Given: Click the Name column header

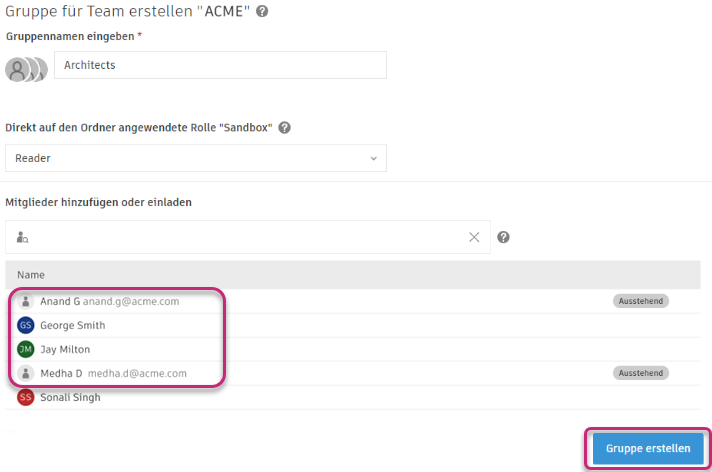Looking at the screenshot, I should click(x=31, y=274).
